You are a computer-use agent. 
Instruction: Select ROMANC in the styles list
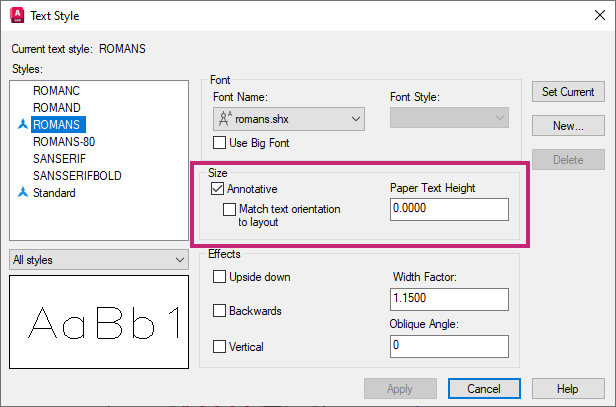tap(56, 91)
